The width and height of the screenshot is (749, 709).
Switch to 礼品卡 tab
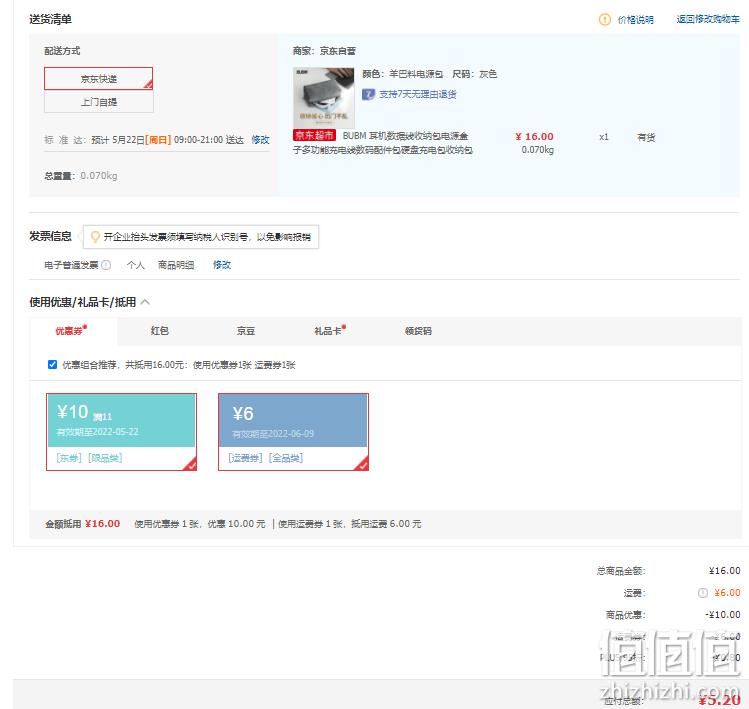[329, 331]
